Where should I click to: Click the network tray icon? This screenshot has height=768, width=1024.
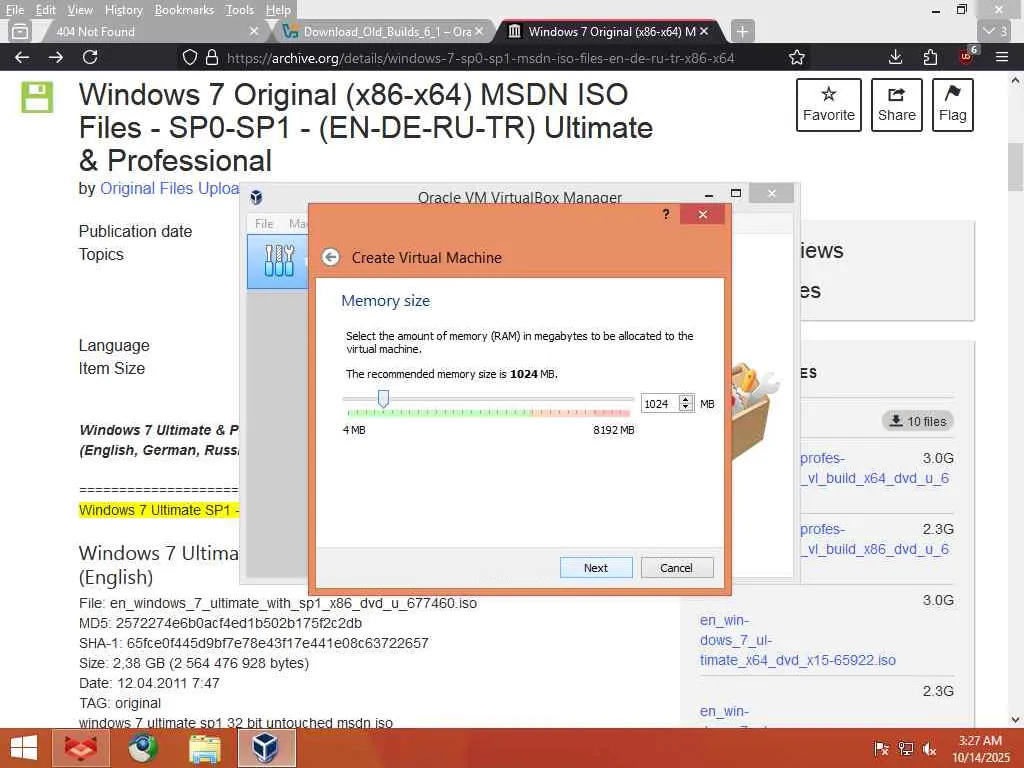click(905, 748)
